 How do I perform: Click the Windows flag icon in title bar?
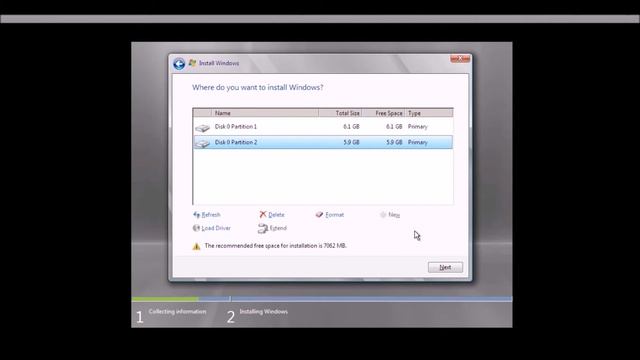click(192, 63)
